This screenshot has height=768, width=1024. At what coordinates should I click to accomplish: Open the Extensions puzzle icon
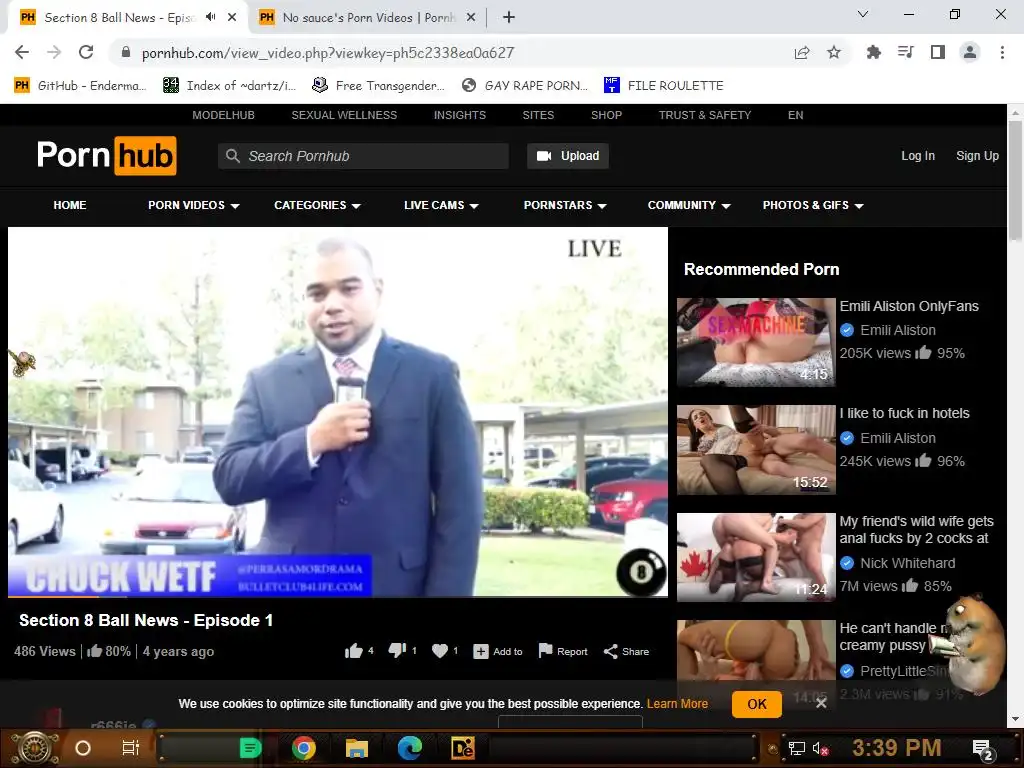point(873,52)
